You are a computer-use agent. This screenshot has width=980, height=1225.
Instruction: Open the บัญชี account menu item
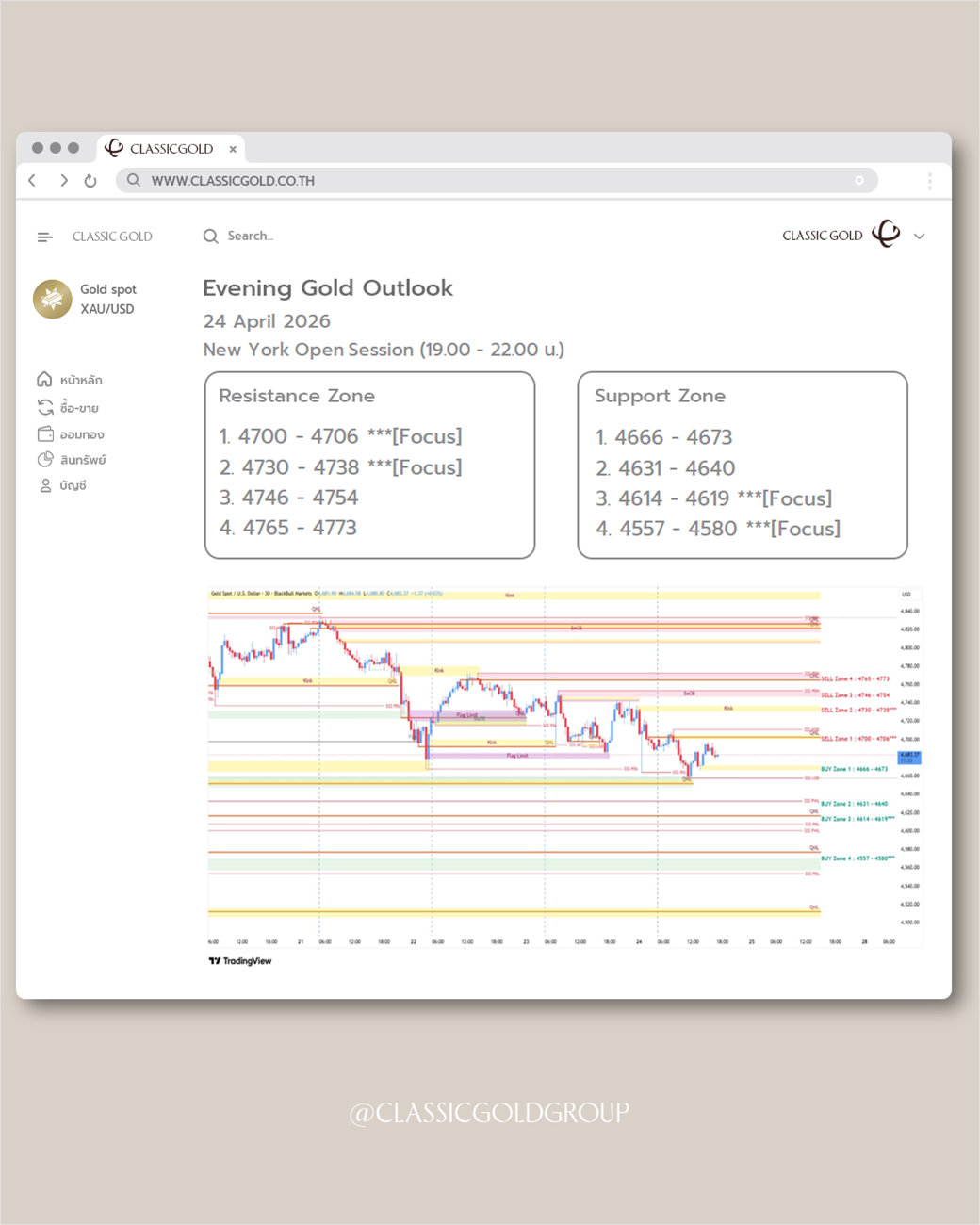coord(63,485)
